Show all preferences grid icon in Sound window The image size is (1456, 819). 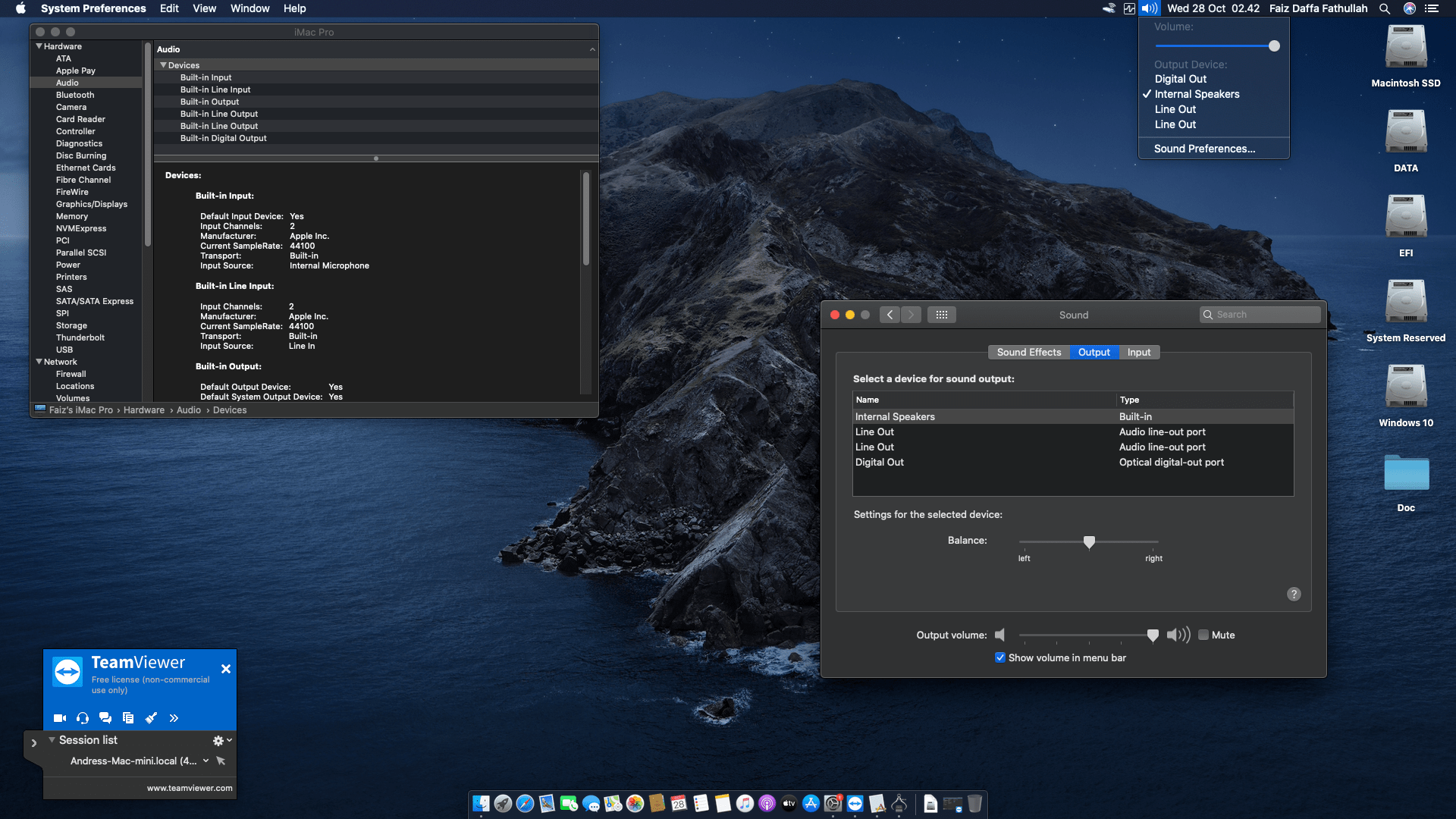pos(941,315)
